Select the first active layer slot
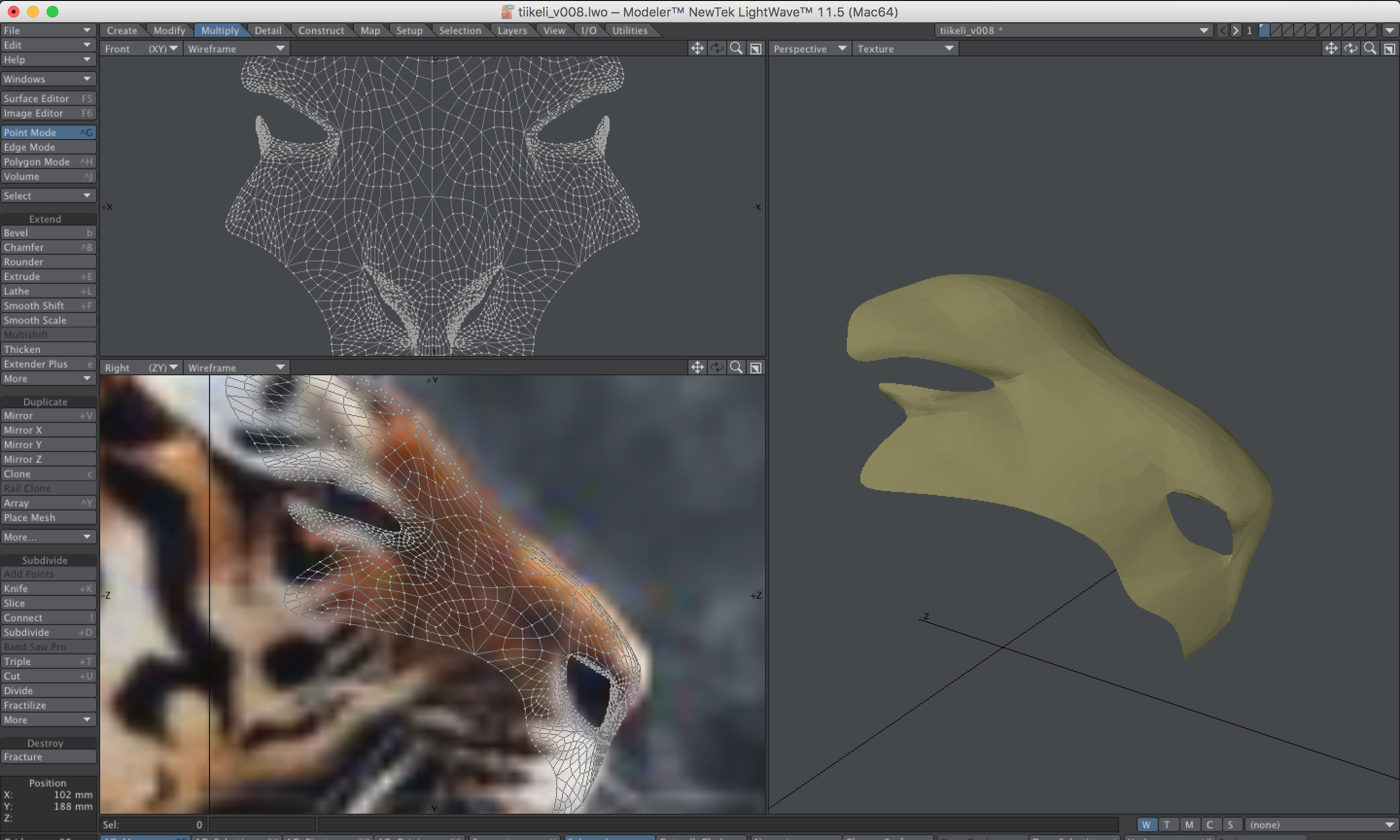The height and width of the screenshot is (840, 1400). 1263,30
